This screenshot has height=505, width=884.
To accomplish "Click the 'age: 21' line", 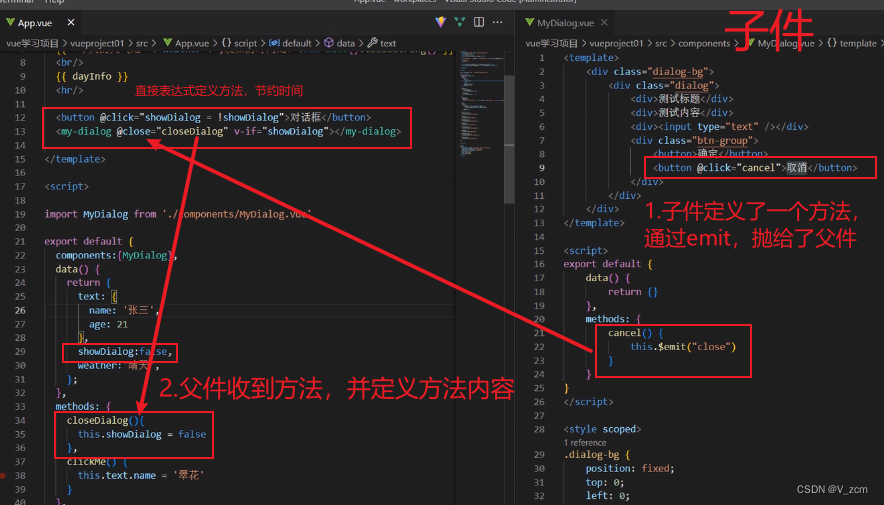I will (108, 324).
